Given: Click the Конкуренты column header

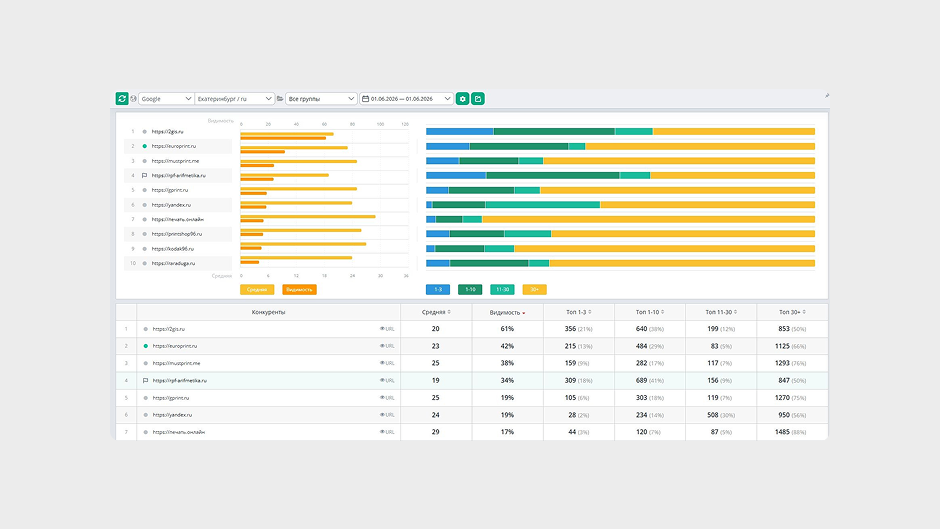Looking at the screenshot, I should (x=269, y=312).
